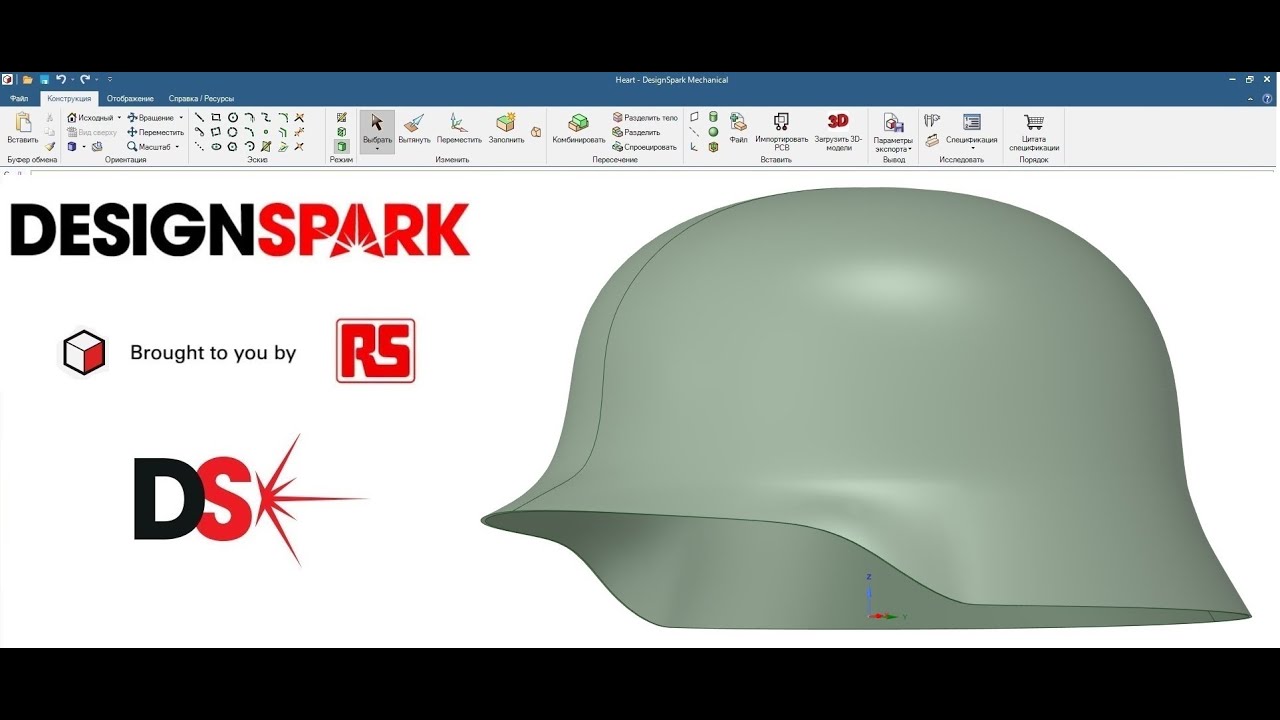Image resolution: width=1280 pixels, height=720 pixels.
Task: Insert a sphere from Вставить group
Action: tap(713, 132)
